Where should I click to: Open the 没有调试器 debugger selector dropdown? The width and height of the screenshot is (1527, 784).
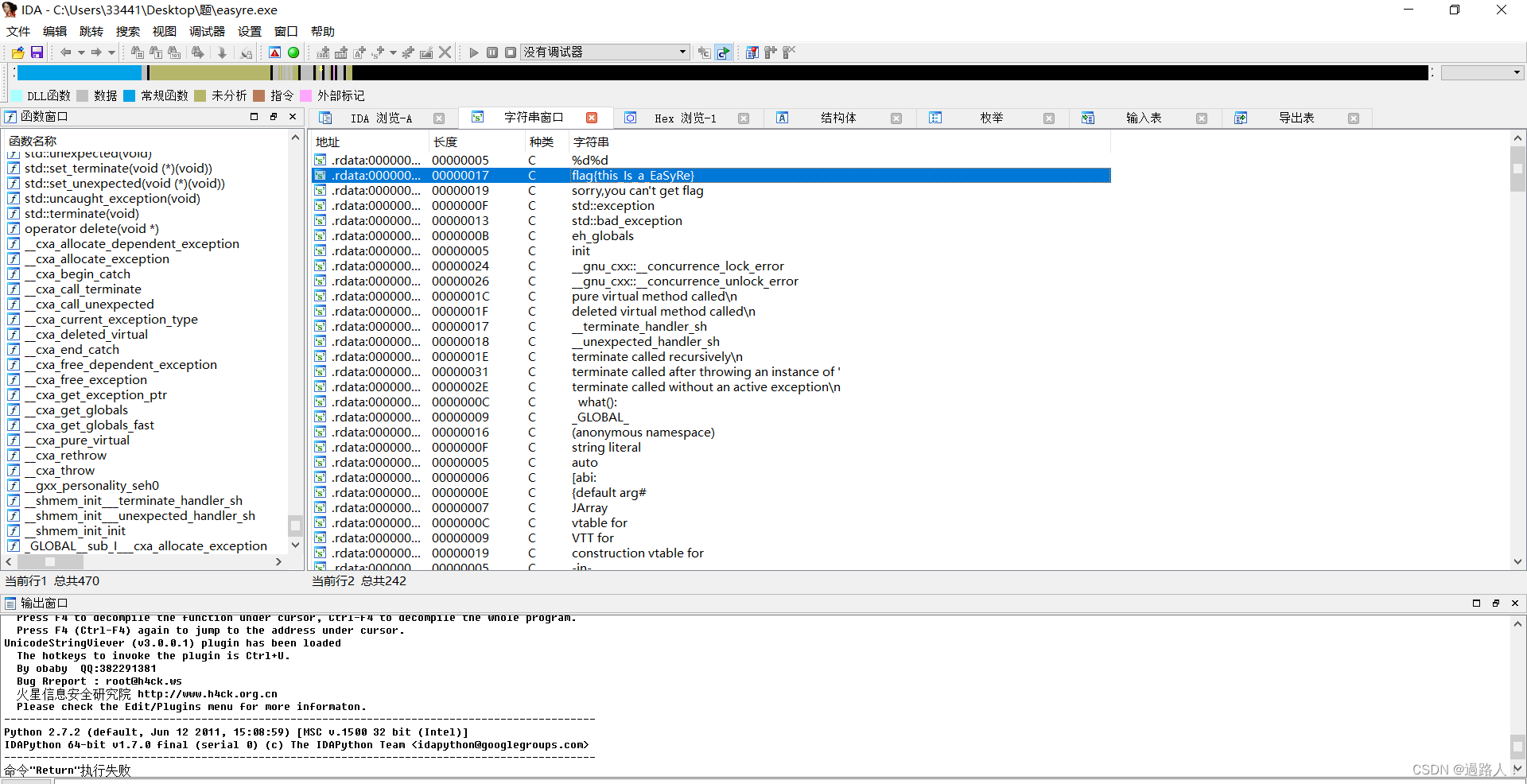pos(682,52)
